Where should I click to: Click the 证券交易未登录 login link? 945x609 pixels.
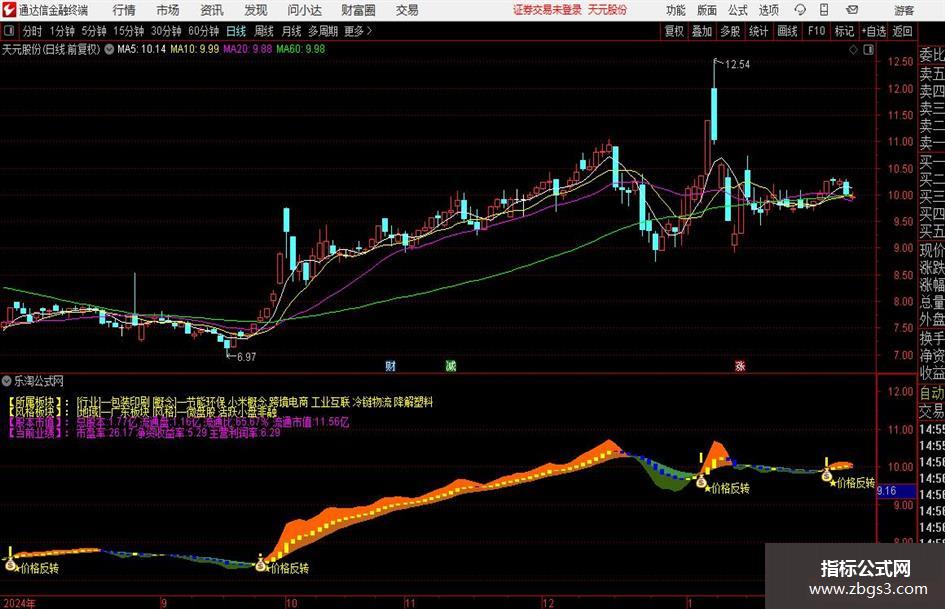[x=547, y=10]
